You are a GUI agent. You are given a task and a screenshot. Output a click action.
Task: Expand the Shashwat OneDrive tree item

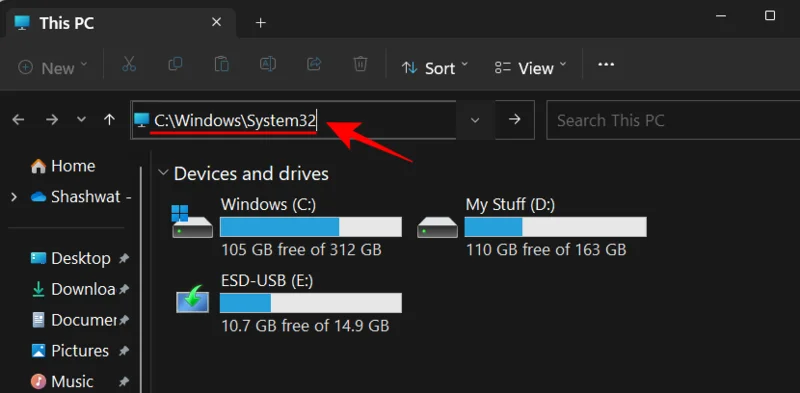(14, 197)
